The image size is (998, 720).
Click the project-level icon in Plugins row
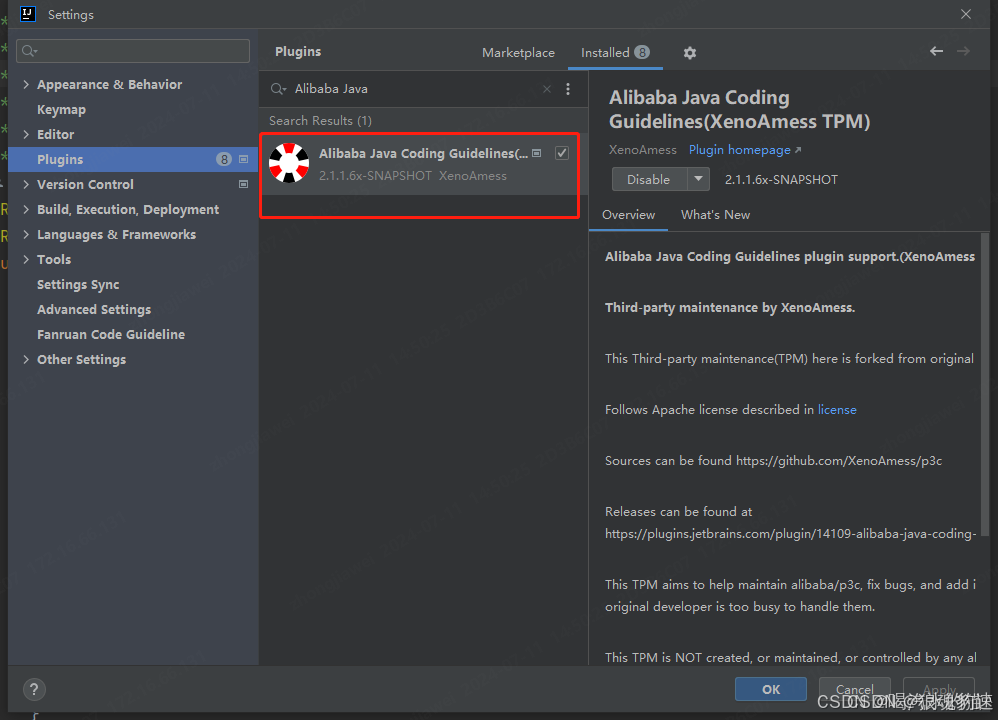coord(243,159)
